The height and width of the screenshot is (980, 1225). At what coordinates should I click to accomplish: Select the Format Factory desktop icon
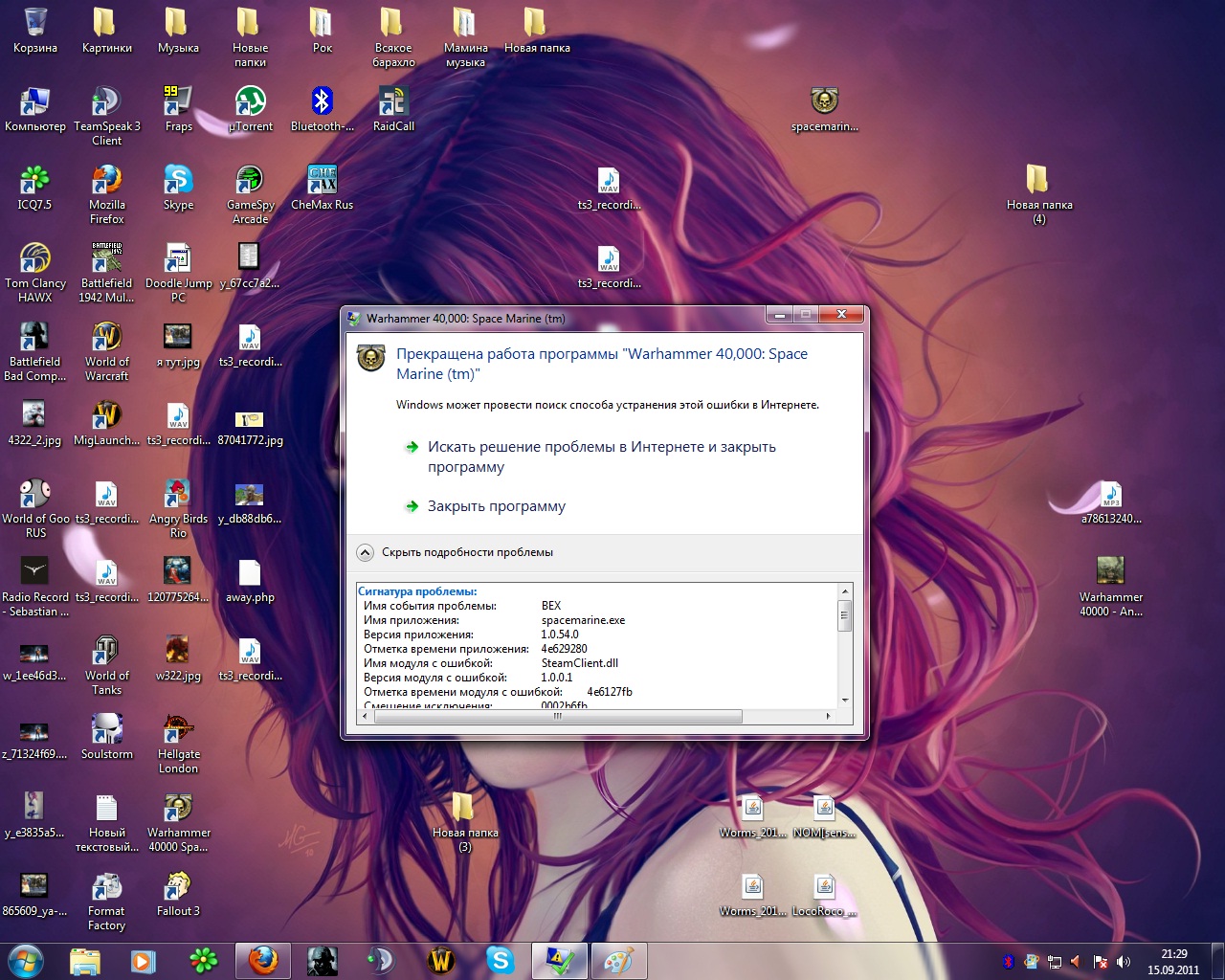[x=106, y=888]
